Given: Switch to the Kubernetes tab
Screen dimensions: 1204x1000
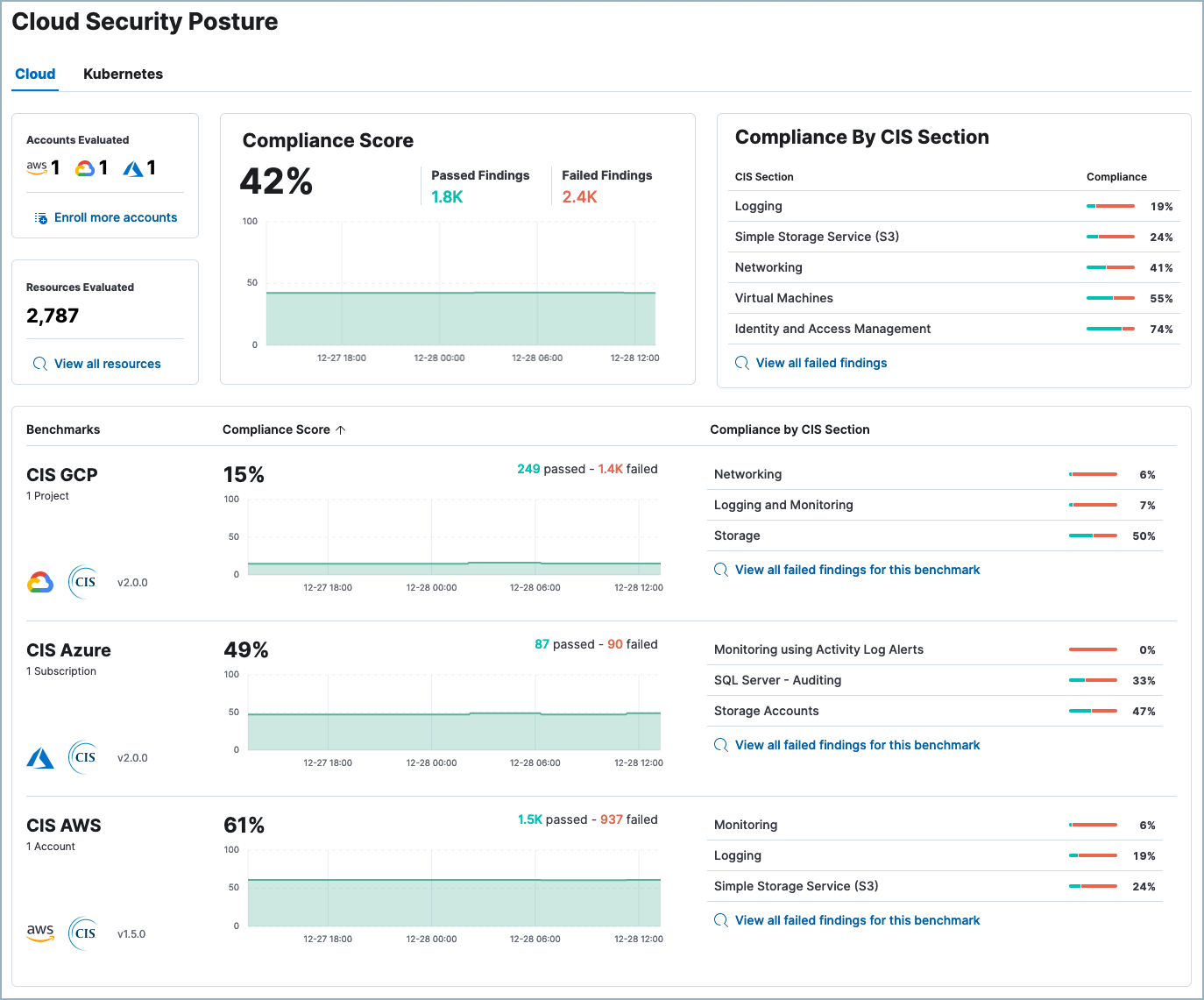Looking at the screenshot, I should tap(123, 74).
